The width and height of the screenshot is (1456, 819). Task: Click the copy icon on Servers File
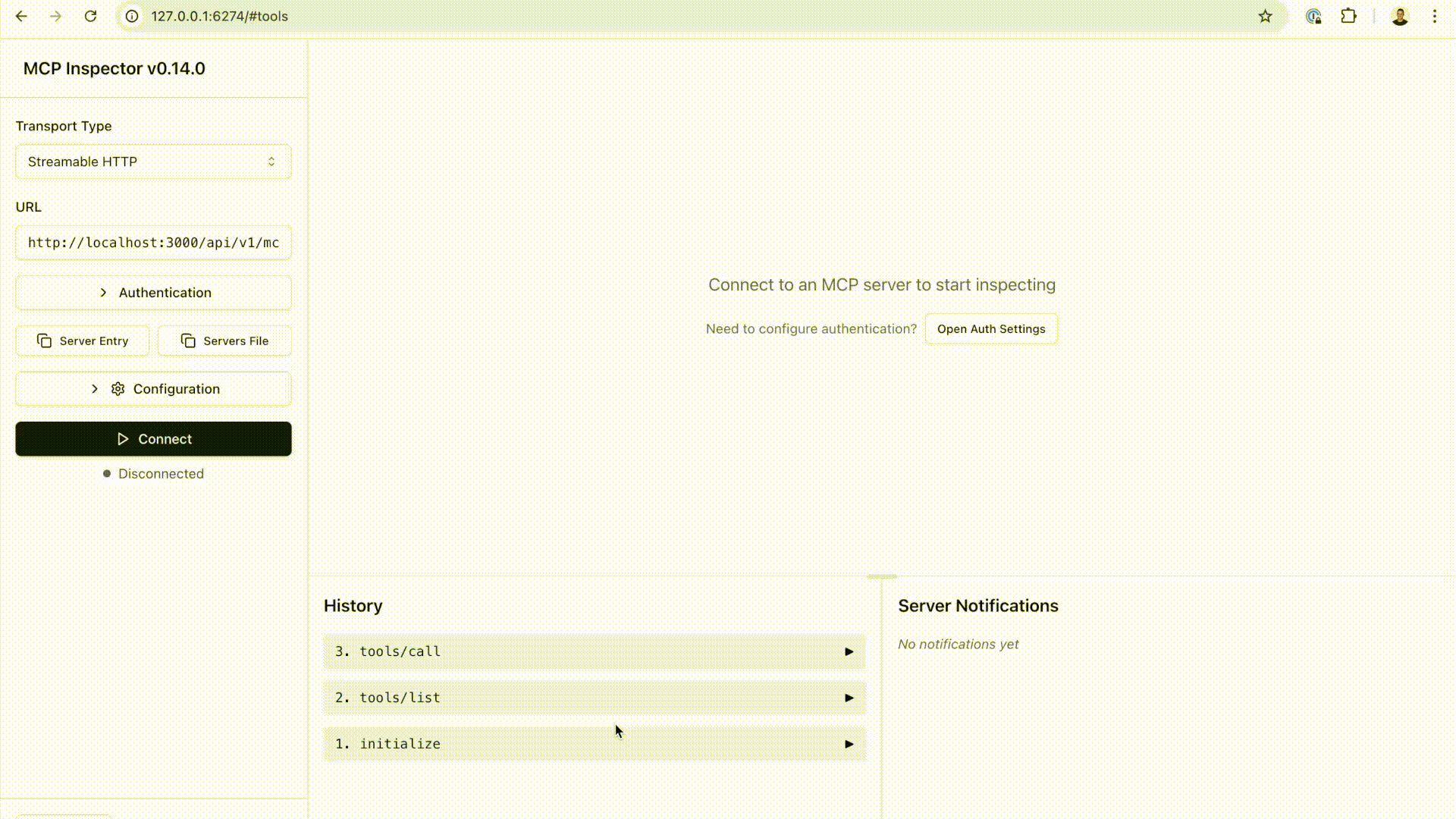click(188, 340)
